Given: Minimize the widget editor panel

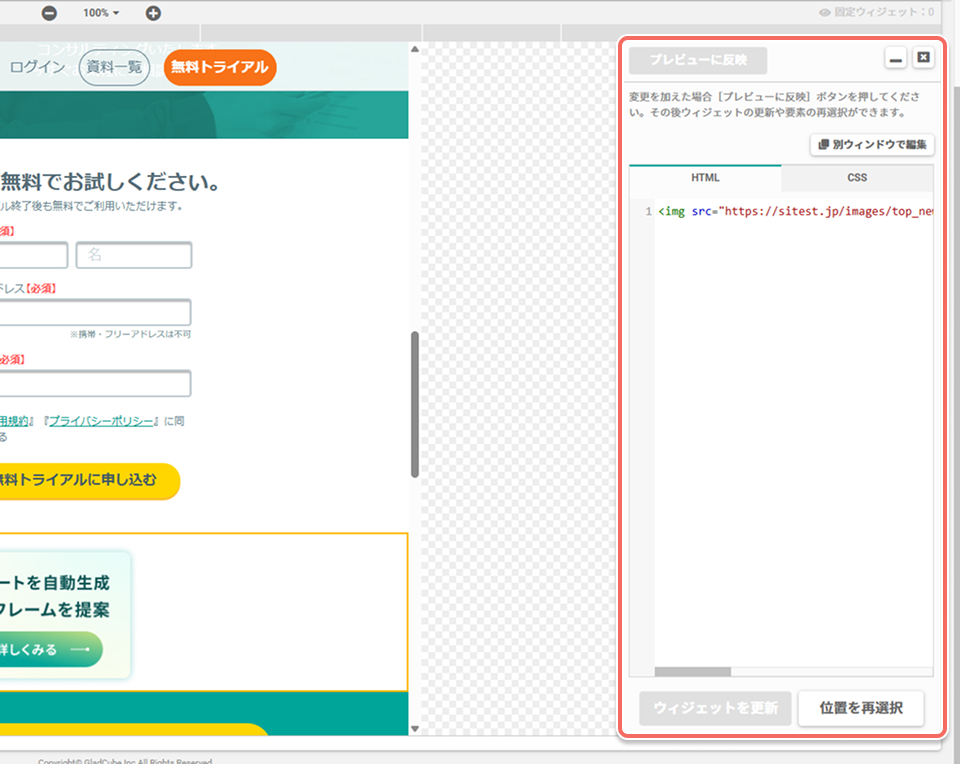Looking at the screenshot, I should point(896,59).
